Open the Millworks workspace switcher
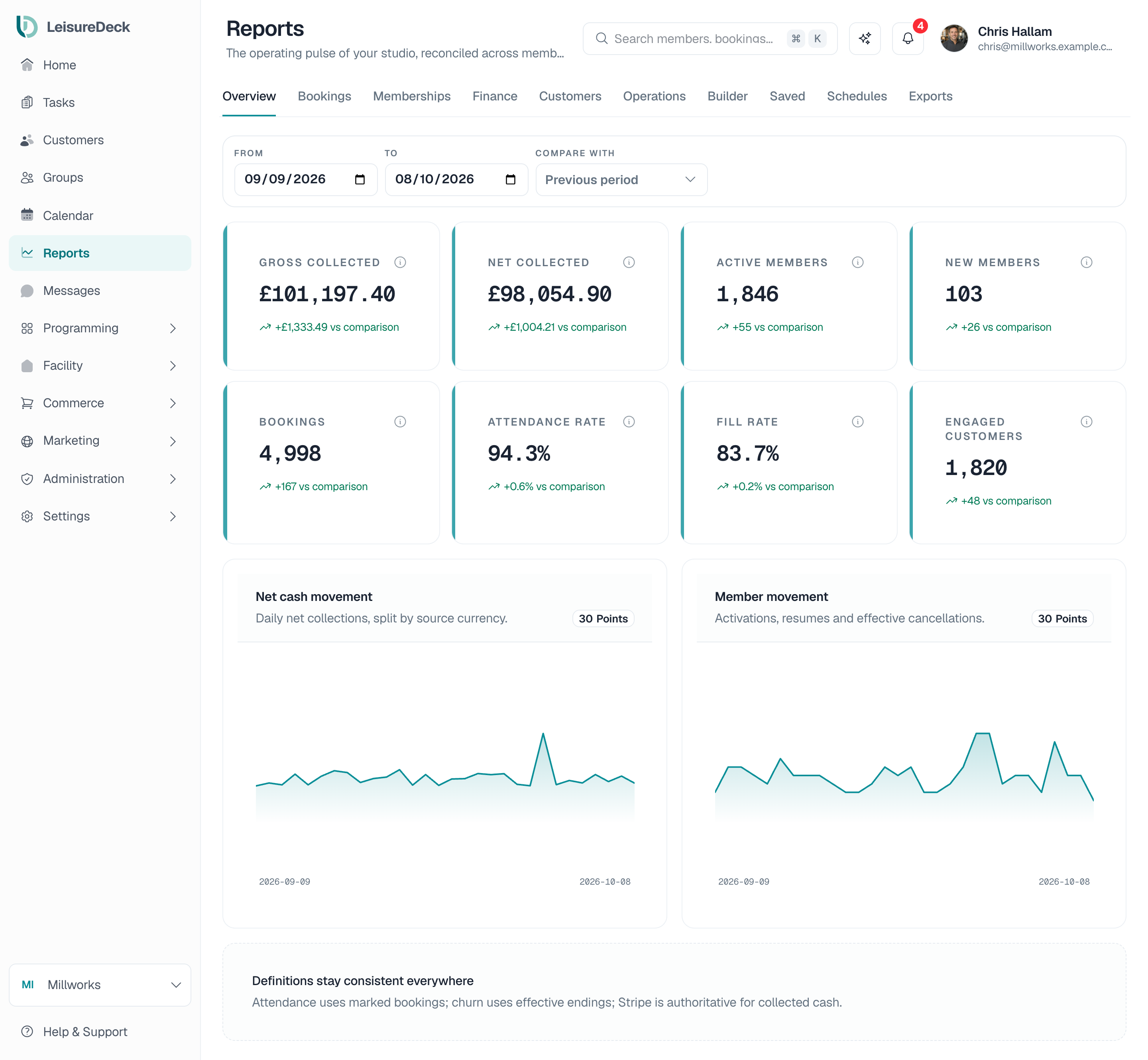The width and height of the screenshot is (1148, 1060). [100, 984]
